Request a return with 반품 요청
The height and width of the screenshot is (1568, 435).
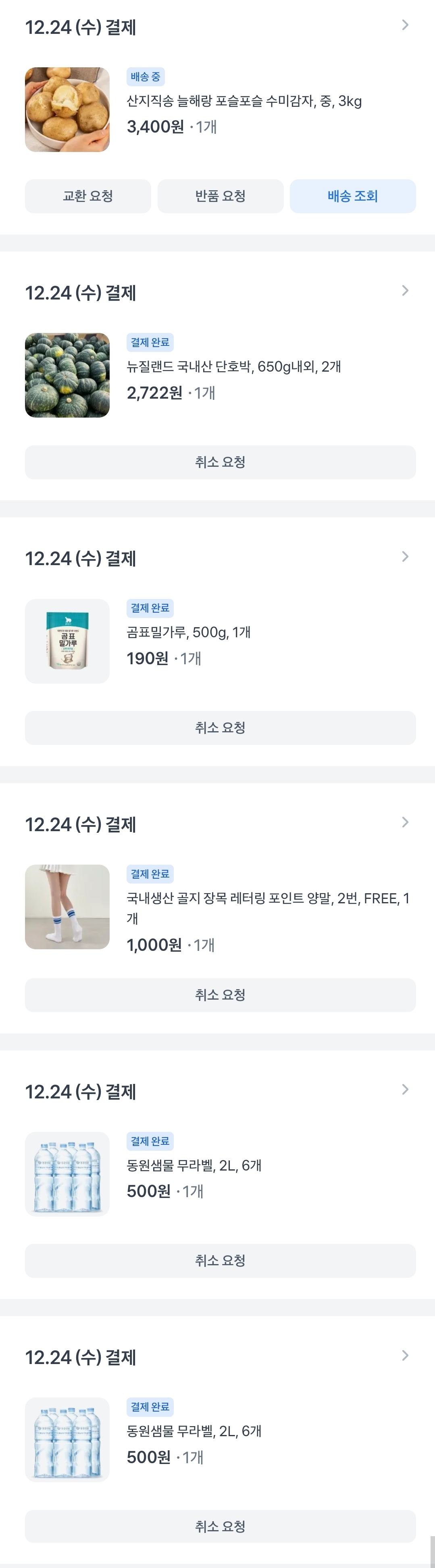point(220,196)
